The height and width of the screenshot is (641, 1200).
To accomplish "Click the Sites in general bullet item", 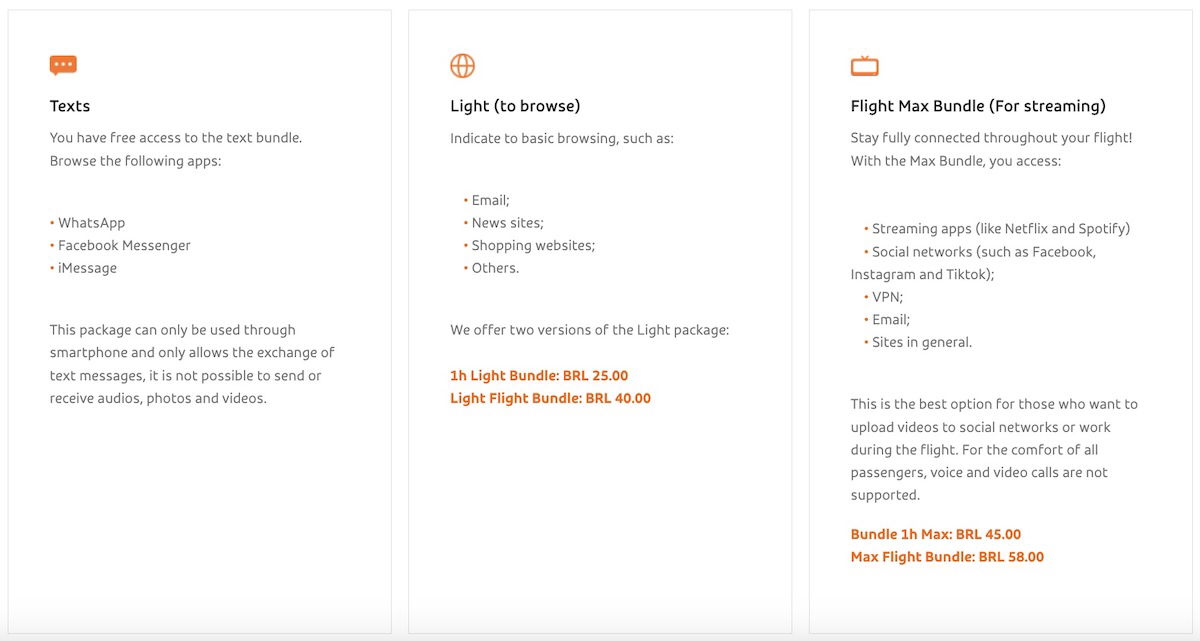I will (x=918, y=342).
